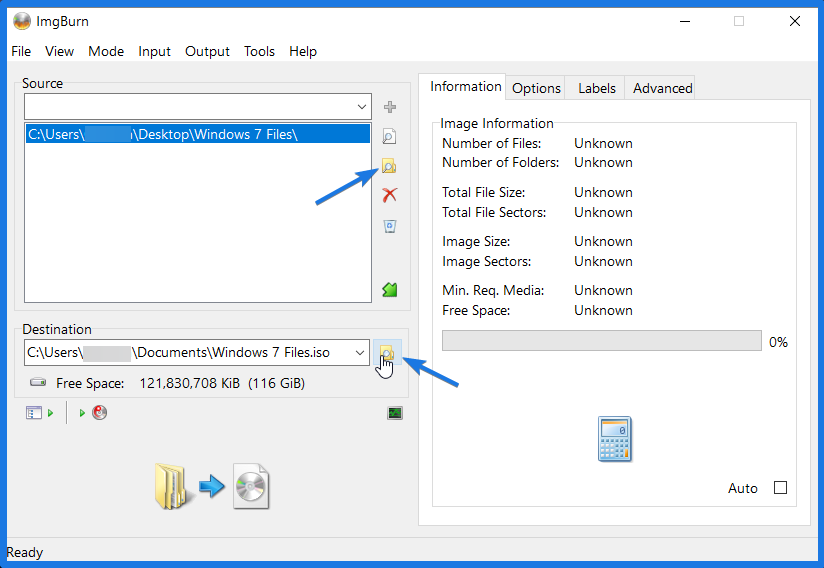The image size is (824, 568).
Task: Click the Image Sectors label
Action: tap(487, 262)
